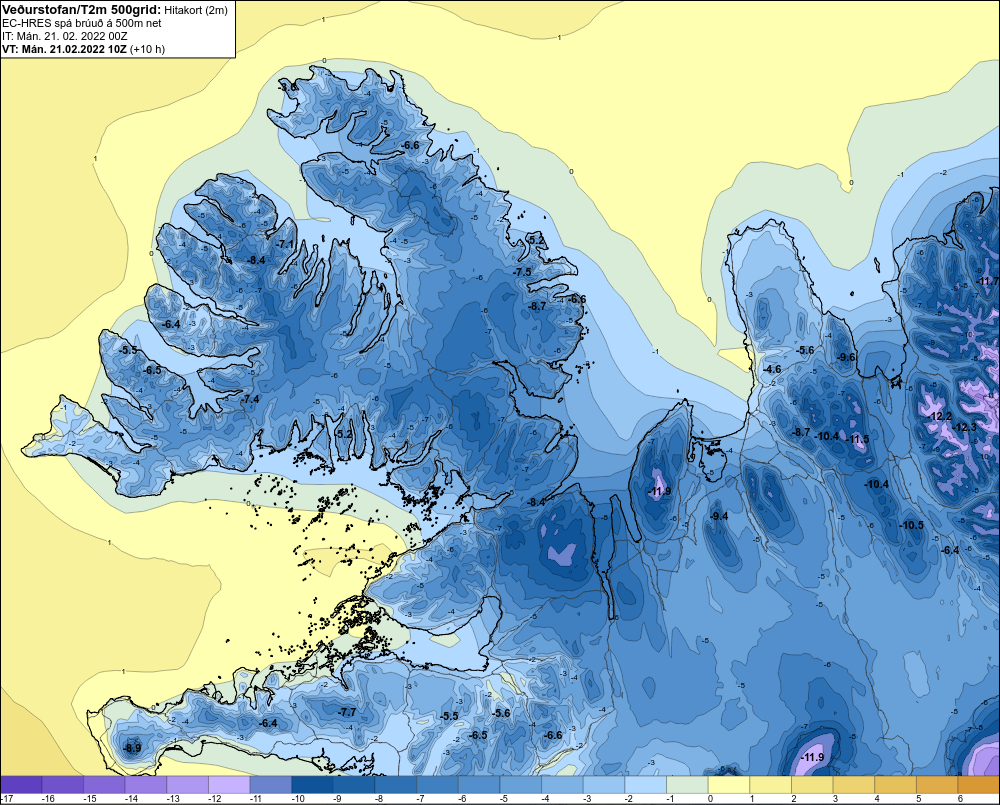Select the legend swatch between -14 and -13
Image resolution: width=1000 pixels, height=805 pixels.
[146, 785]
